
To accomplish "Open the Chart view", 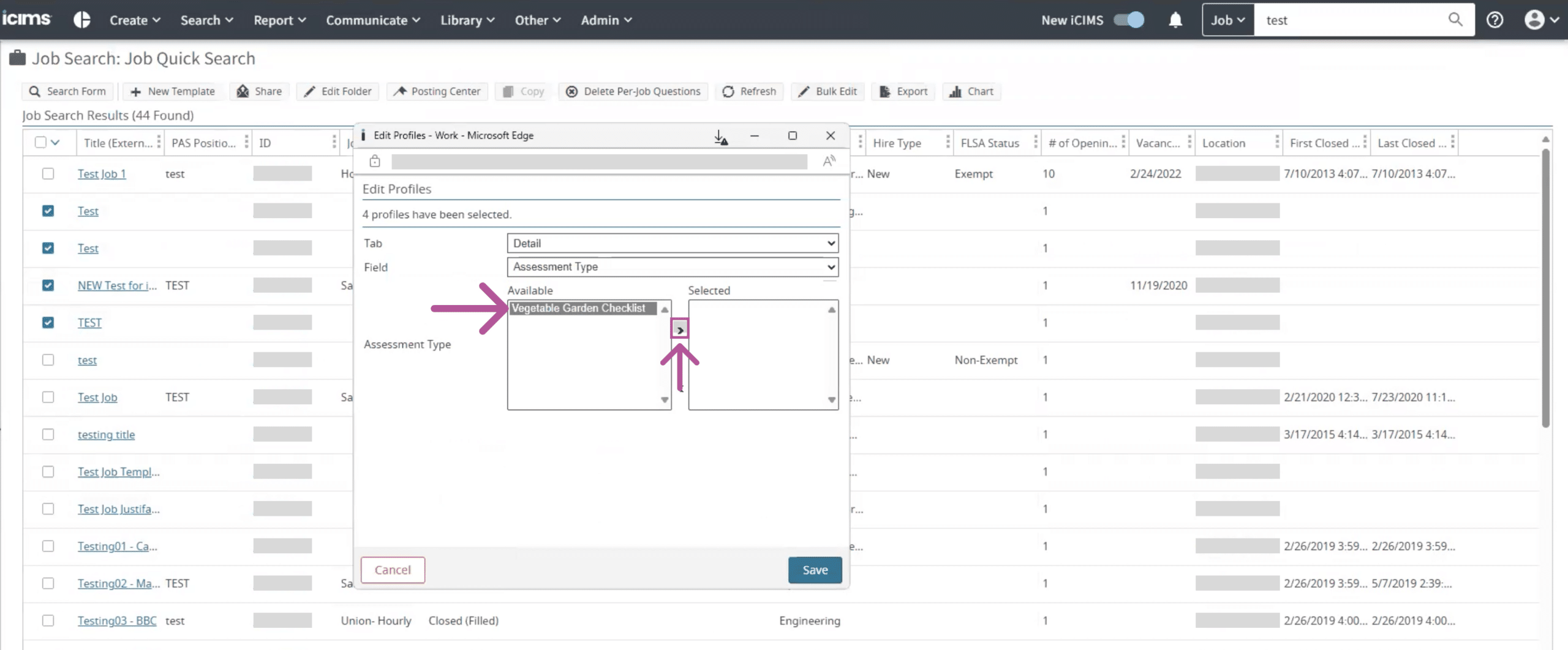I will (971, 91).
